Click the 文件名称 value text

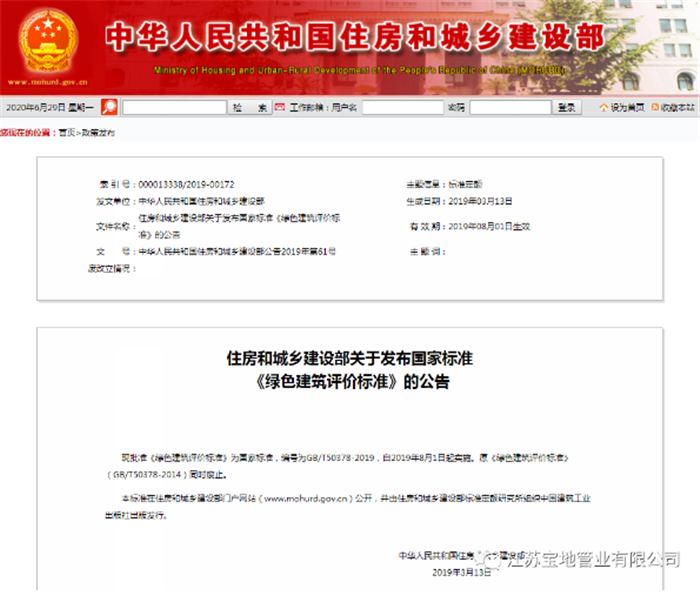(x=239, y=226)
